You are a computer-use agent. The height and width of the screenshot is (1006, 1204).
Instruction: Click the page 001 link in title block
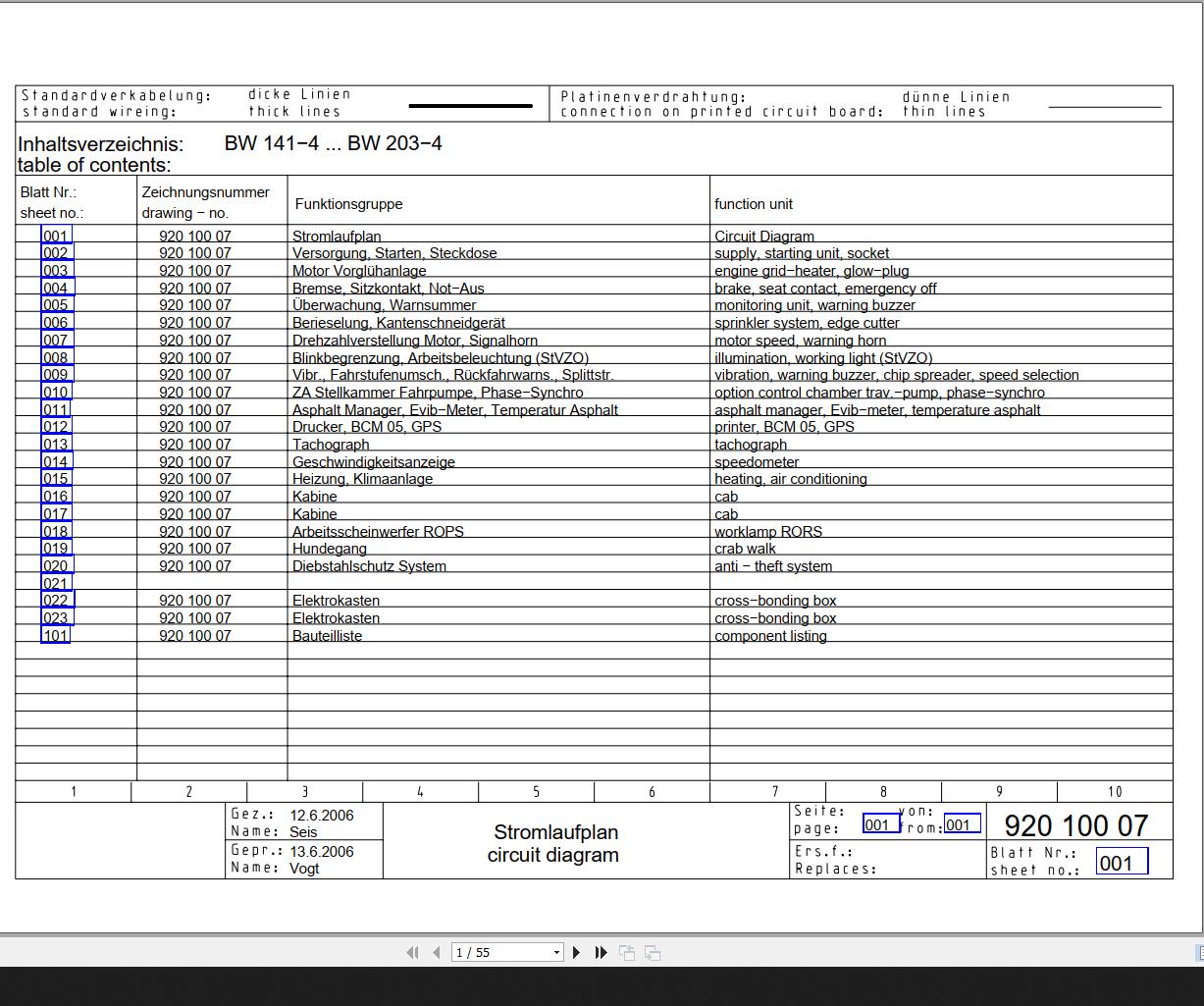pyautogui.click(x=881, y=824)
